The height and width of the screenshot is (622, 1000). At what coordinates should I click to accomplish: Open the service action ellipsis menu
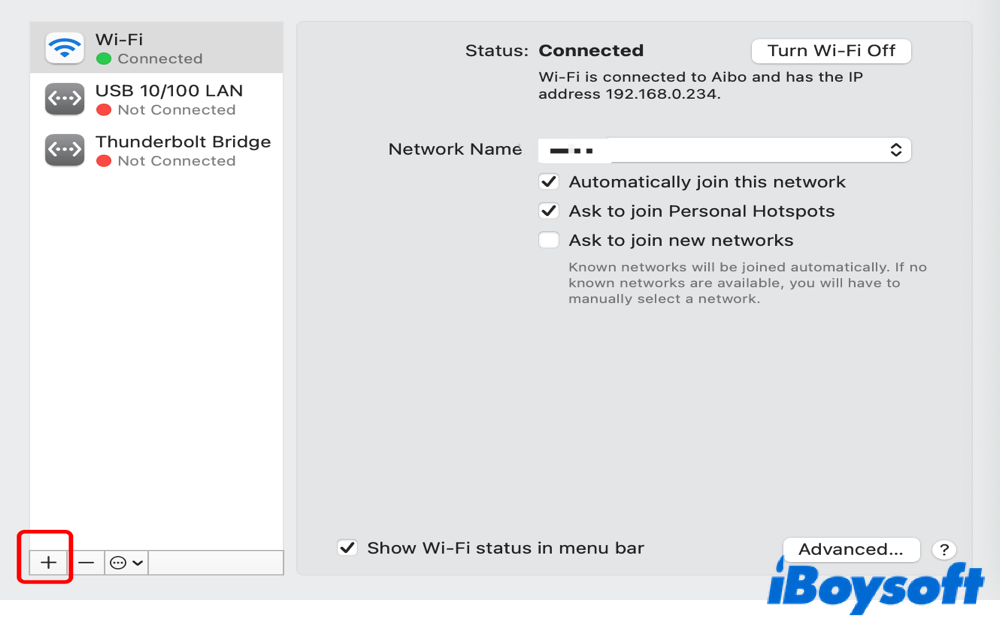point(126,562)
